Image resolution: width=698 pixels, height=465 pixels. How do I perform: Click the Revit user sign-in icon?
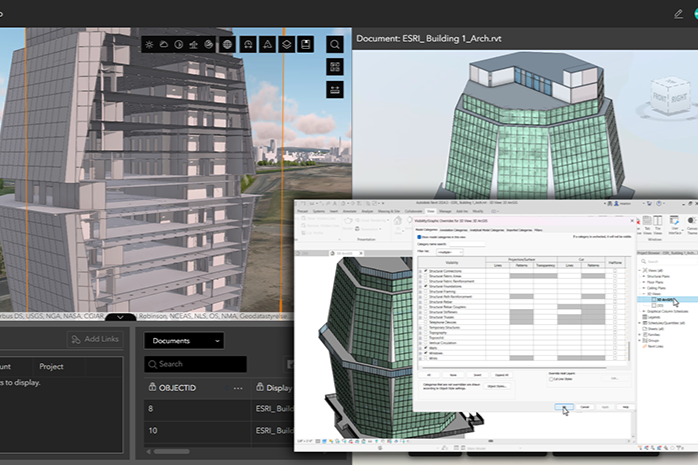(x=617, y=203)
